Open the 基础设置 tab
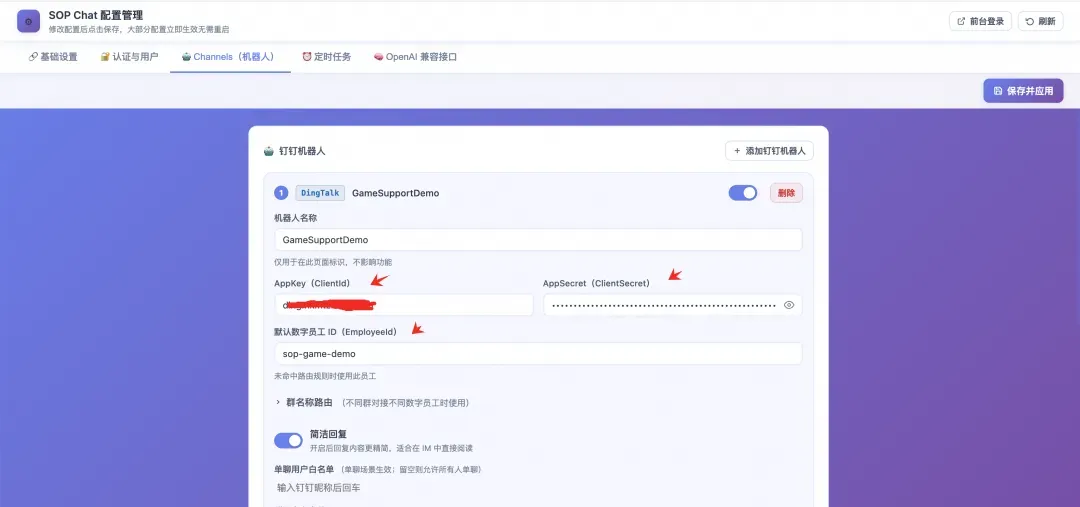 [x=53, y=57]
